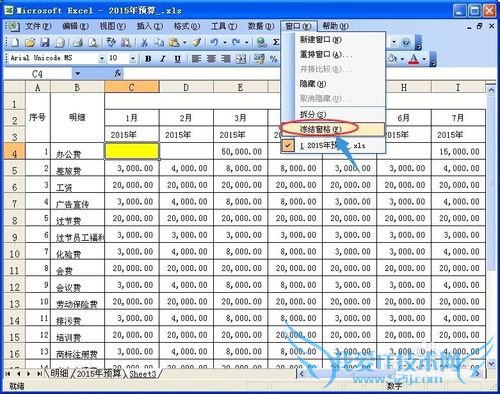
Task: Select the yellow cell C4
Action: pyautogui.click(x=132, y=151)
